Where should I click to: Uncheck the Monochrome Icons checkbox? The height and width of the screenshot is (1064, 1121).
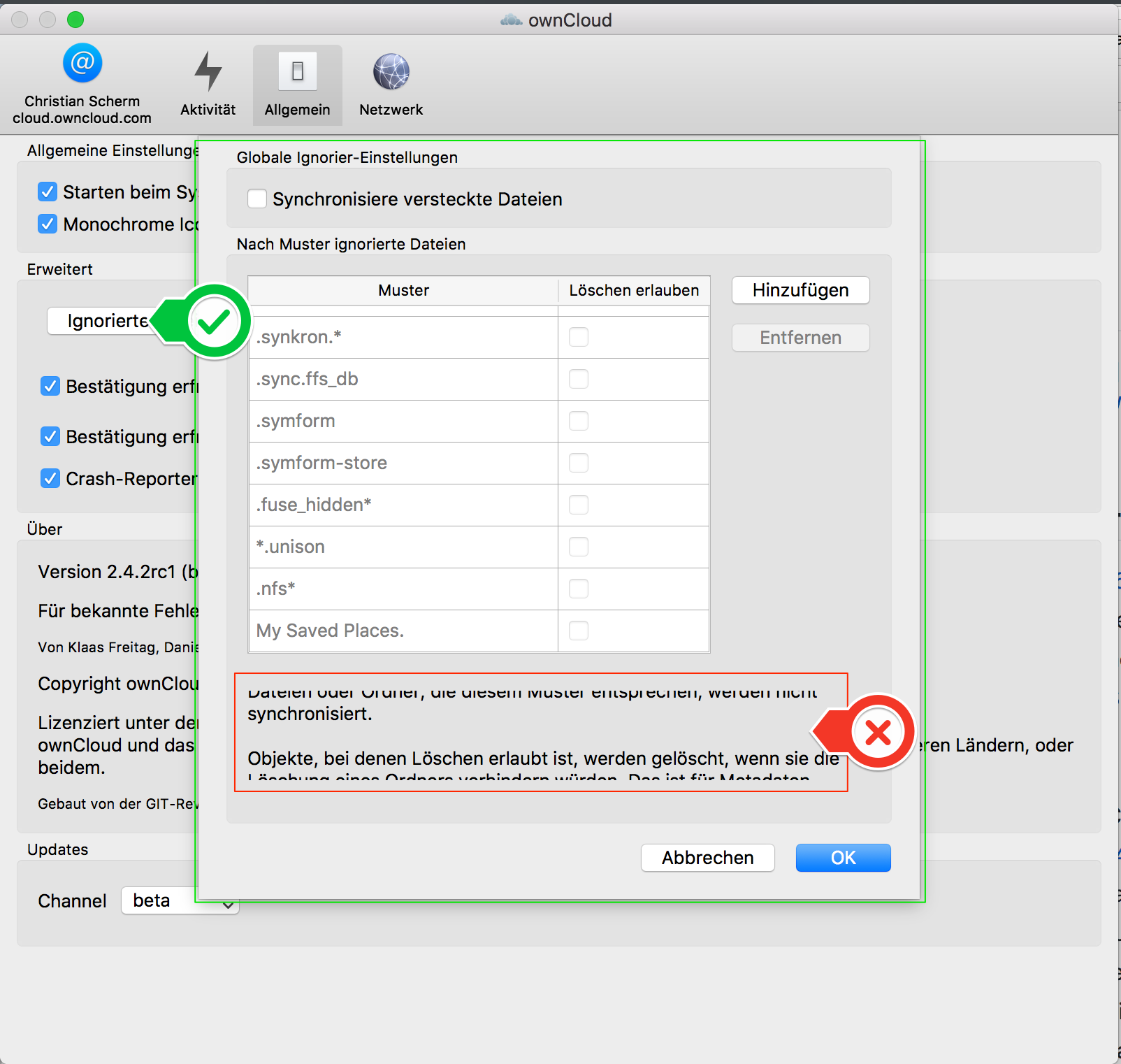click(x=47, y=224)
